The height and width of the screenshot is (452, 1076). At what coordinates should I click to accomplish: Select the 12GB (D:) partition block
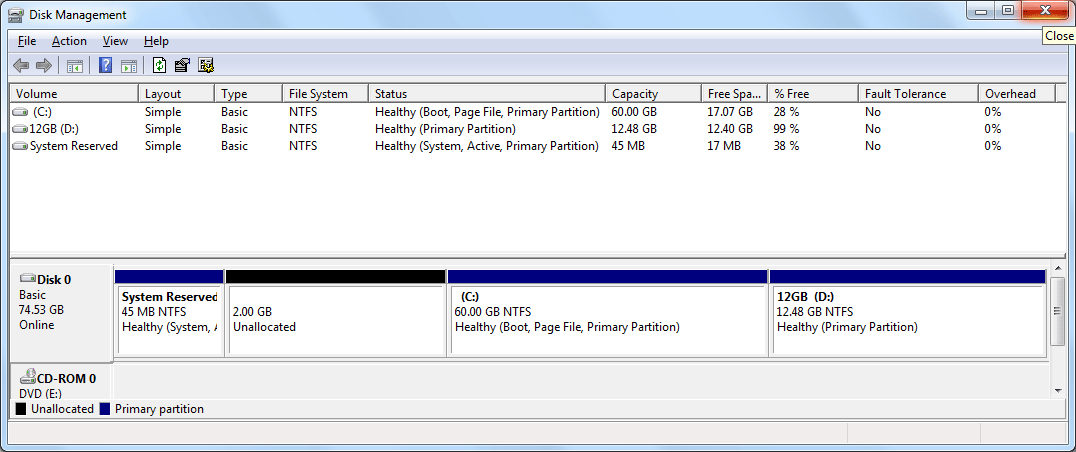[908, 313]
